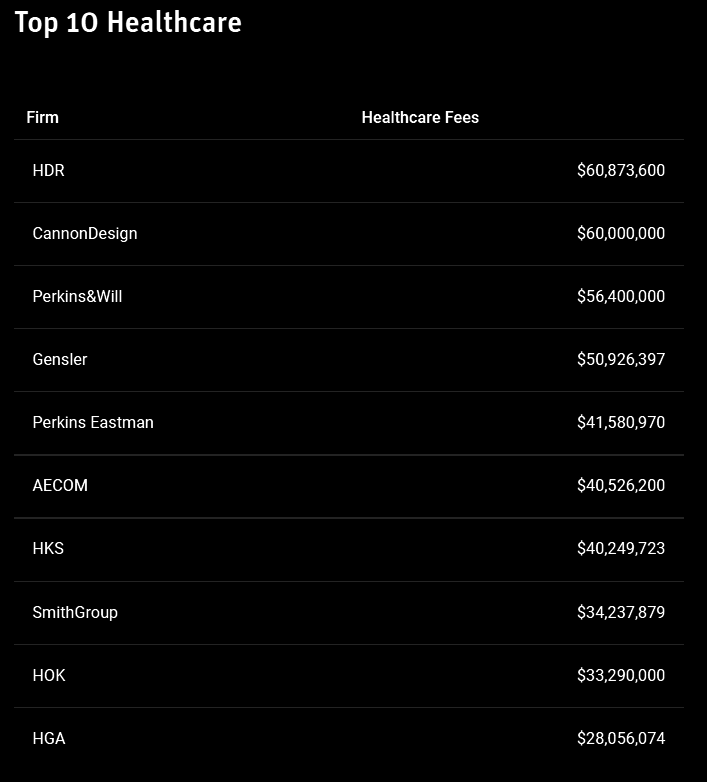Image resolution: width=707 pixels, height=782 pixels.
Task: Select the HDR firm name
Action: tap(48, 170)
